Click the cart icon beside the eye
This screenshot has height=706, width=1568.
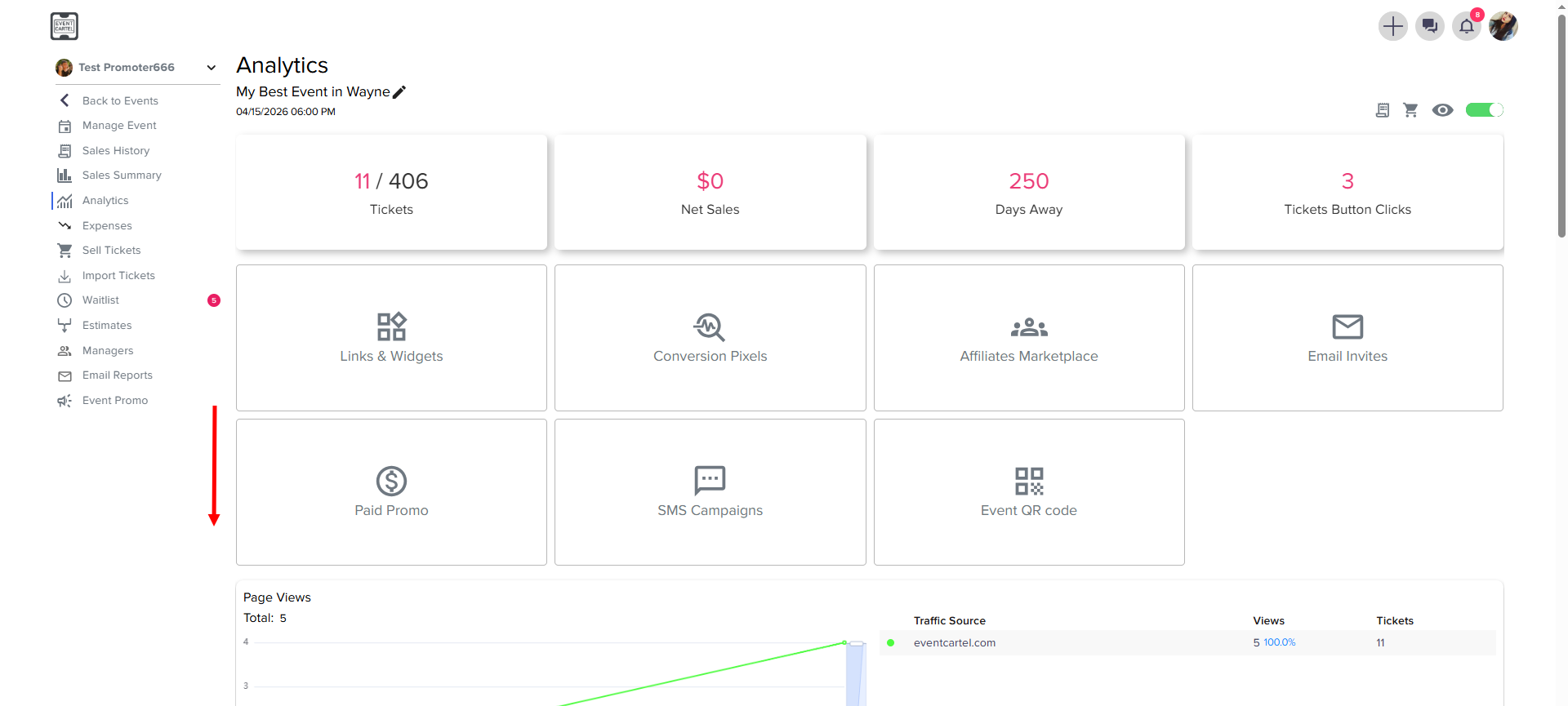1410,110
